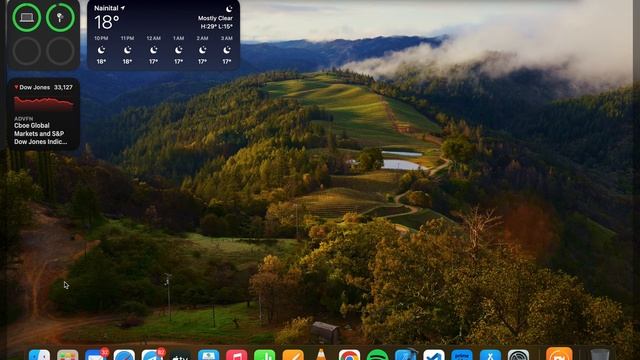Open Launchpad from the Dock
Image resolution: width=640 pixels, height=360 pixels.
pos(68,355)
